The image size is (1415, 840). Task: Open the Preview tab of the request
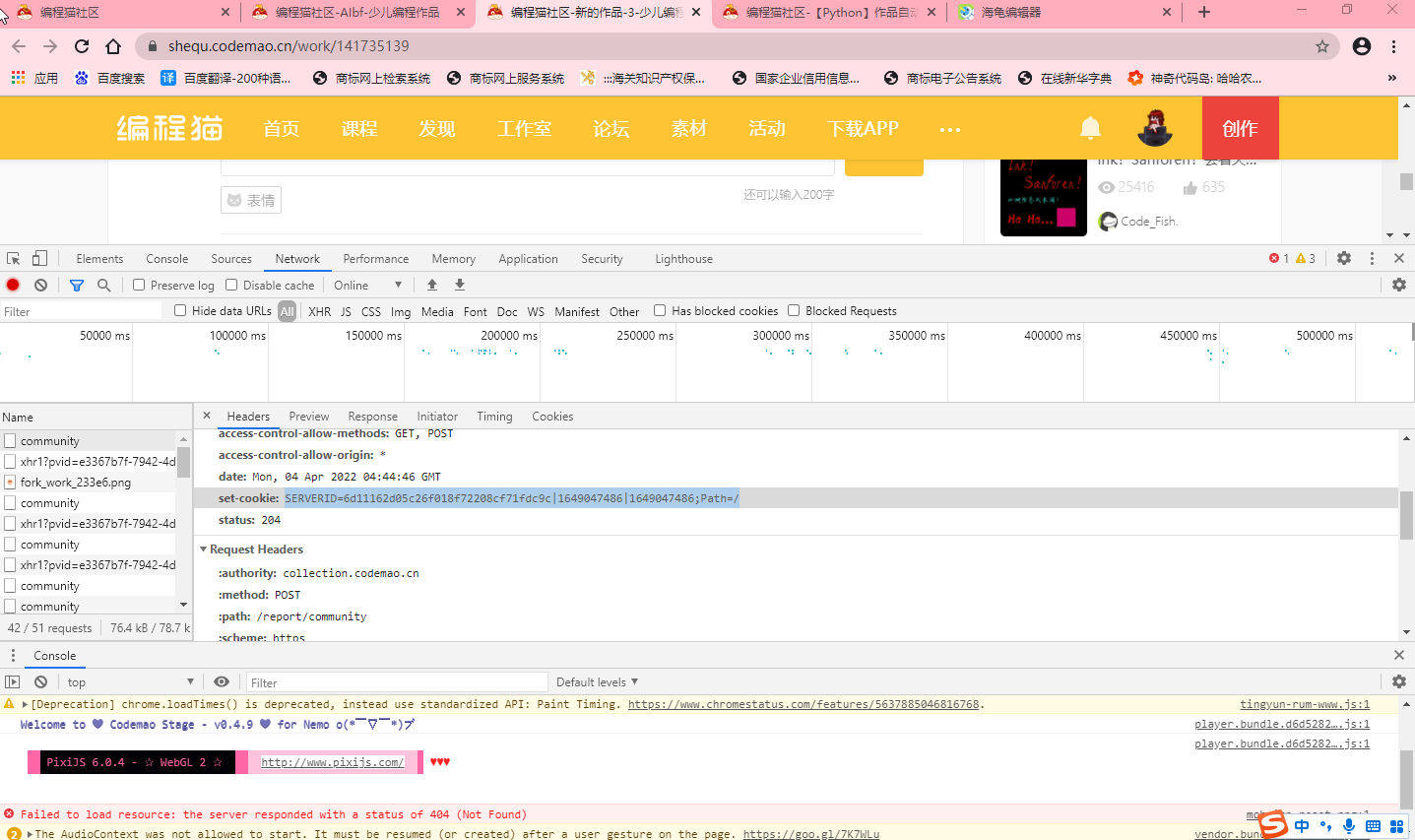click(x=309, y=416)
